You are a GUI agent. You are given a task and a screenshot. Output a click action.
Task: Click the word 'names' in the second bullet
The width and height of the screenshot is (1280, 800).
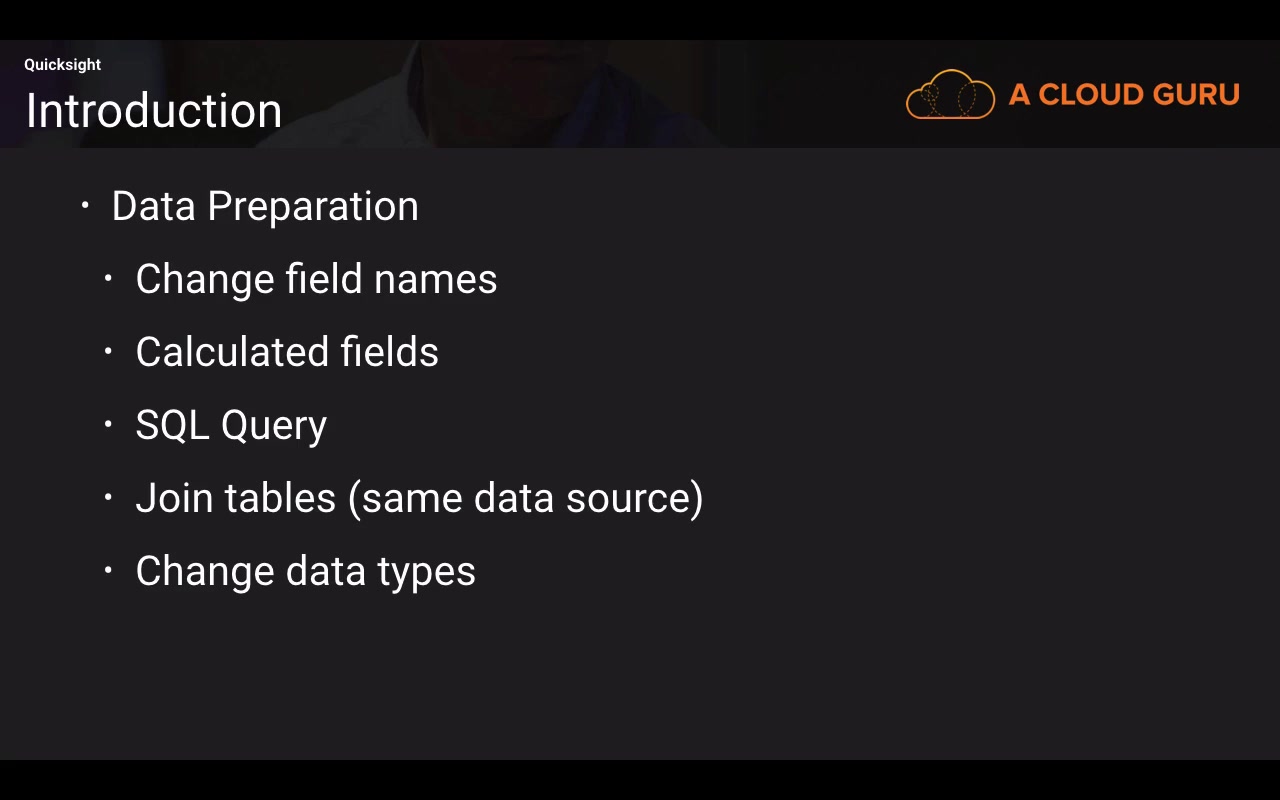point(435,280)
